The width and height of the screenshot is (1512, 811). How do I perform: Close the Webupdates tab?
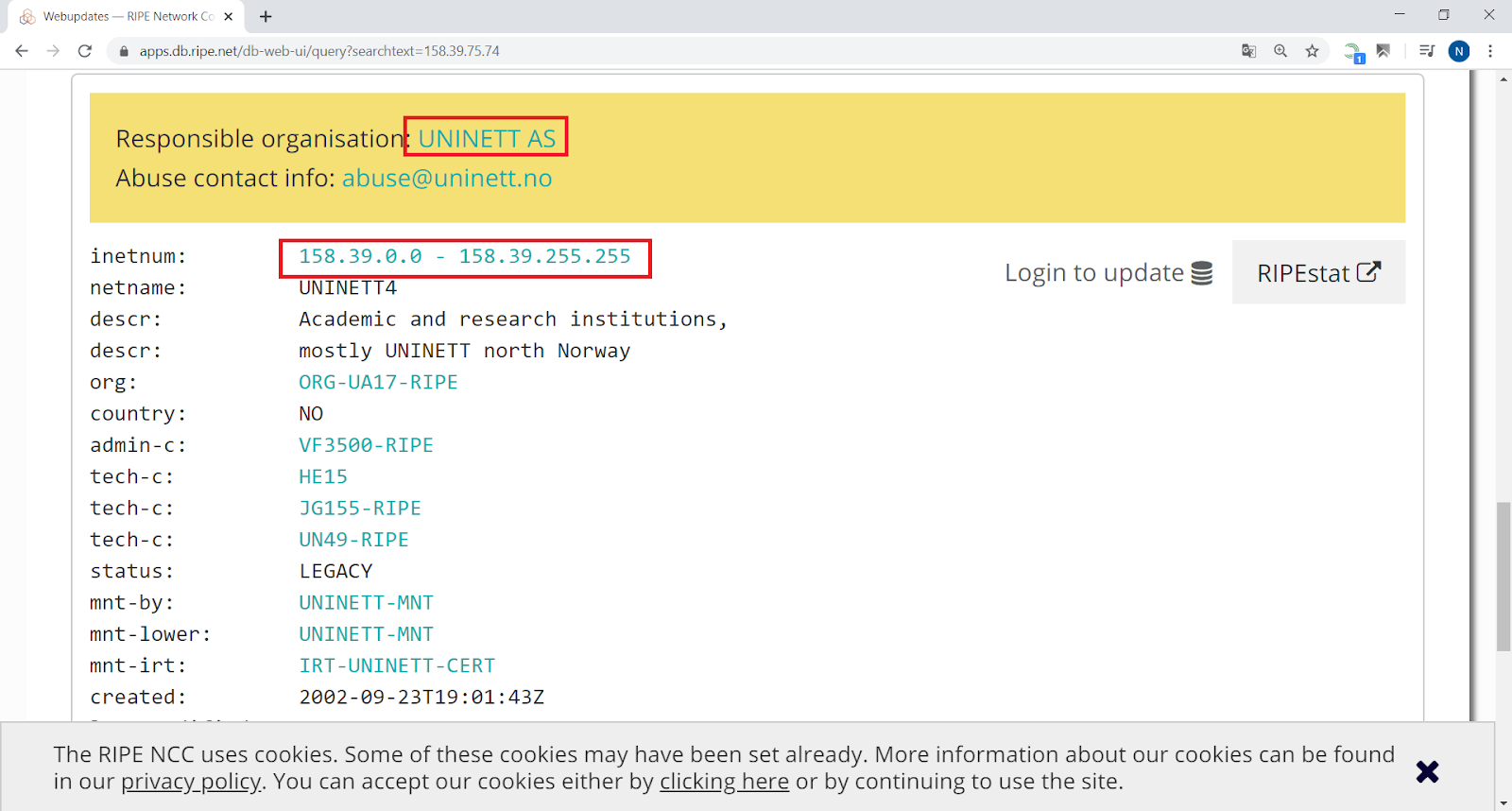[229, 16]
